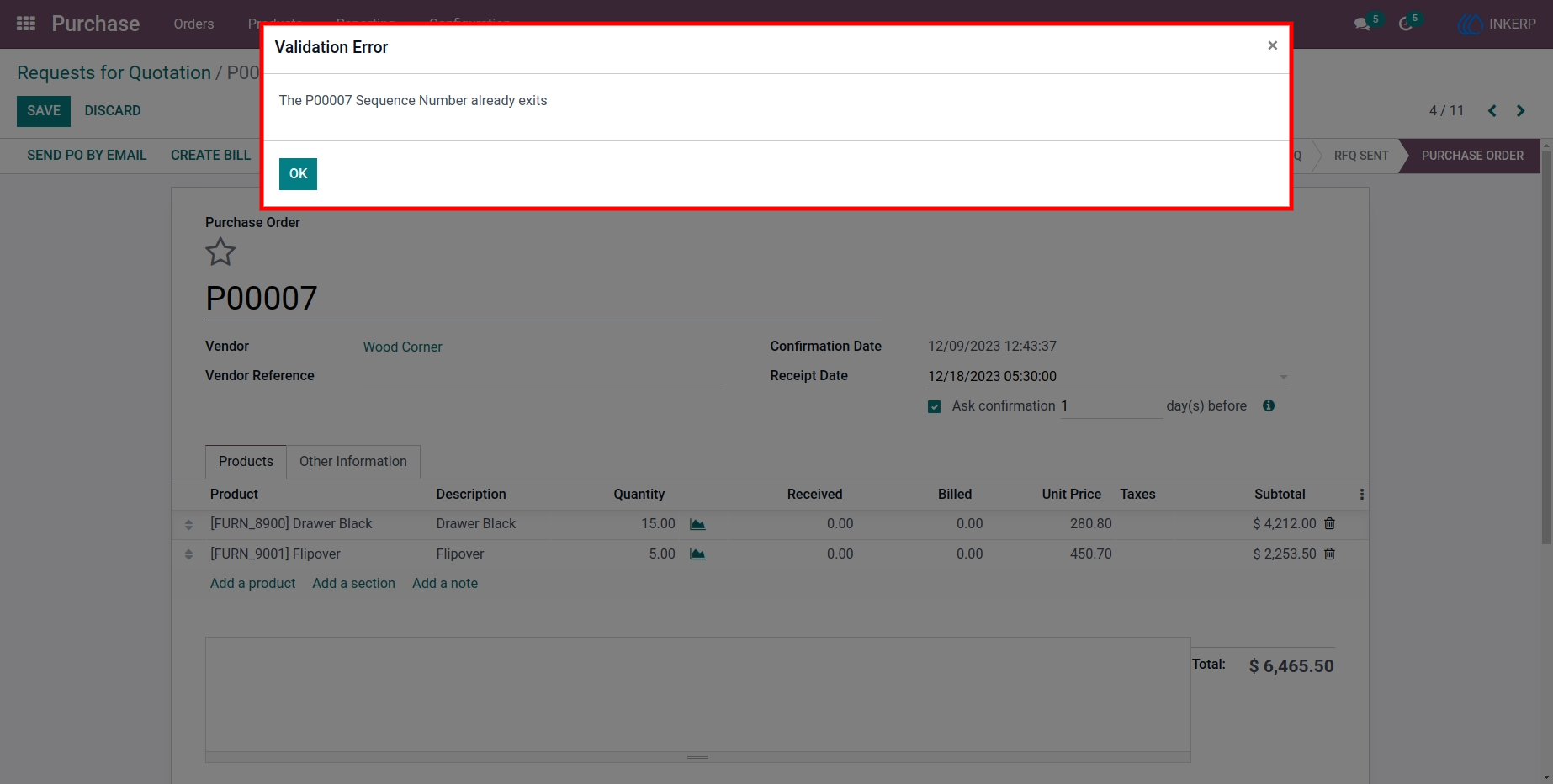Switch to the Products tab
Viewport: 1553px width, 784px height.
tap(246, 462)
